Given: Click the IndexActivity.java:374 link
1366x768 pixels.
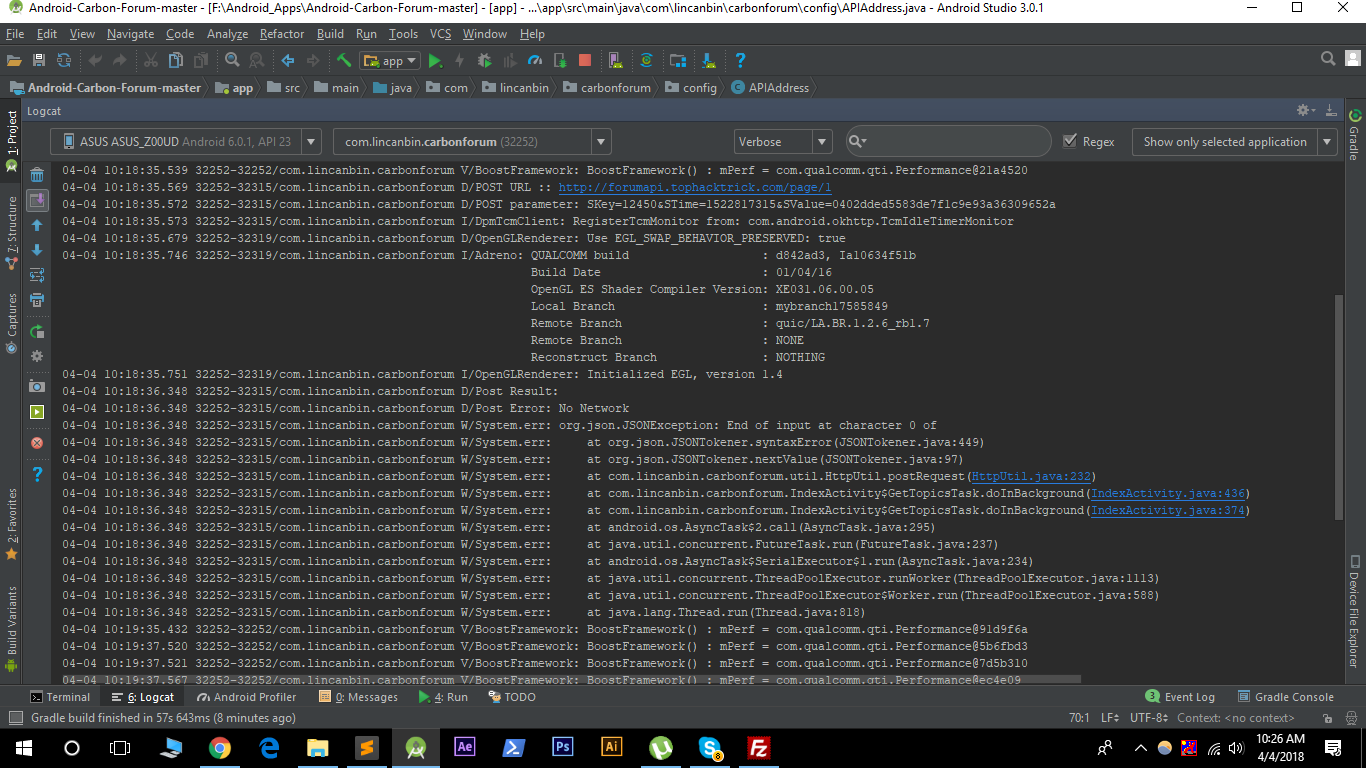Looking at the screenshot, I should click(x=1168, y=510).
